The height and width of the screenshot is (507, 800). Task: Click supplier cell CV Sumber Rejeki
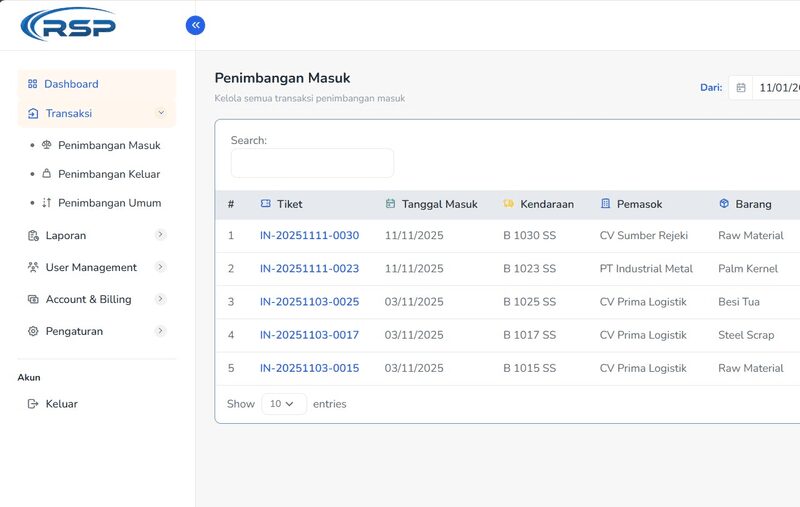(x=643, y=236)
